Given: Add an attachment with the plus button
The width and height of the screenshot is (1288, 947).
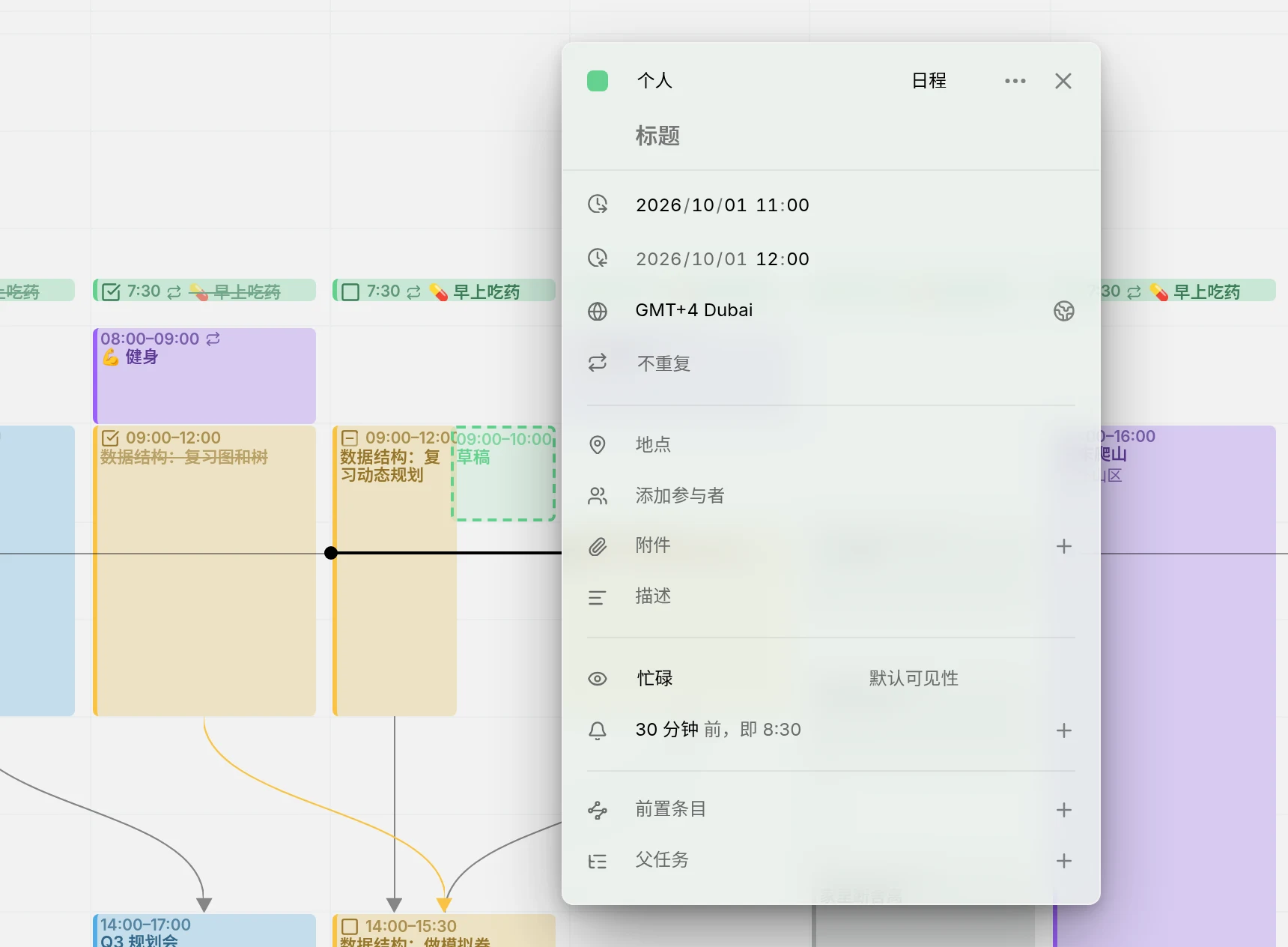Looking at the screenshot, I should coord(1064,546).
